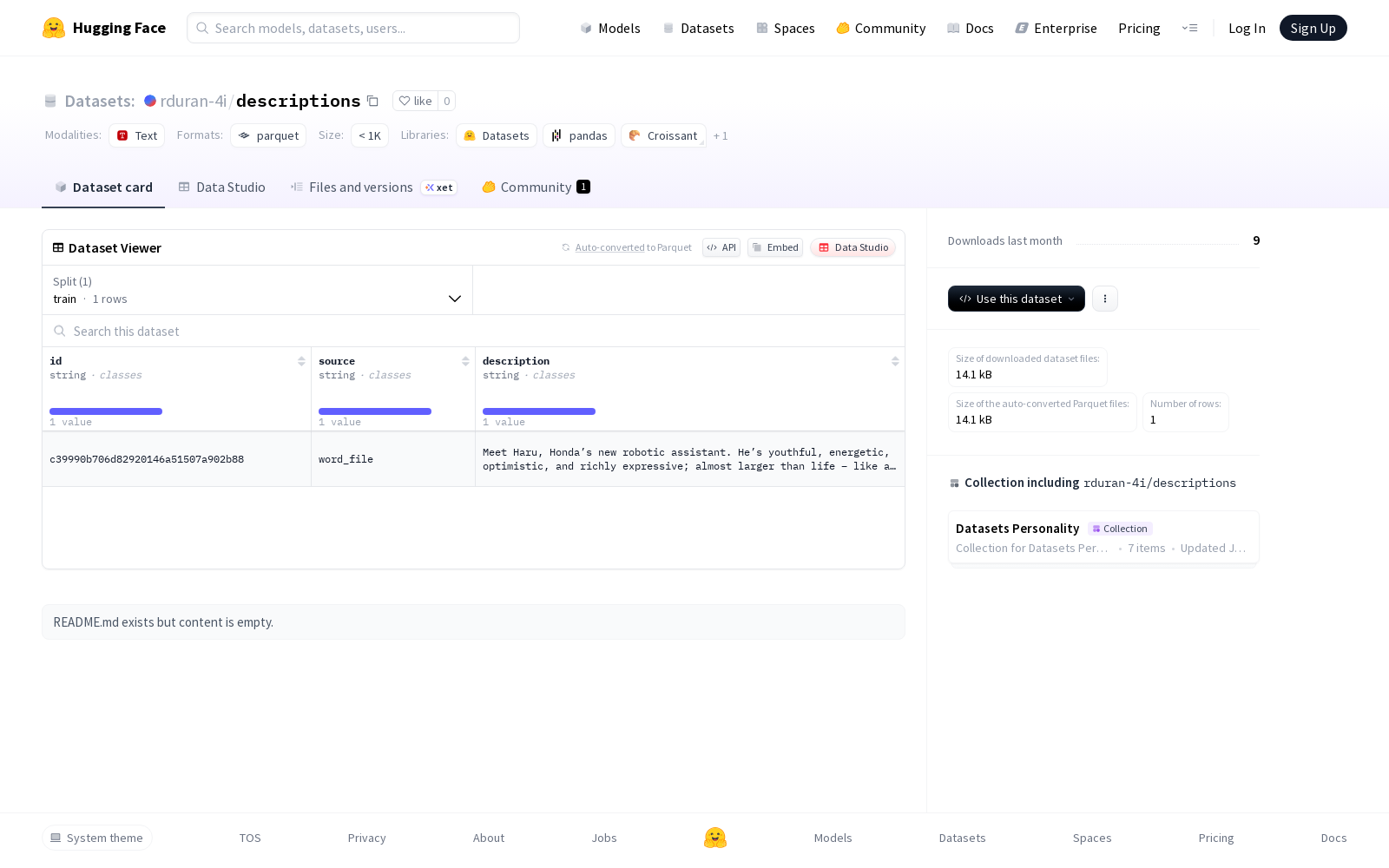Click the Log In link
The image size is (1389, 868).
pyautogui.click(x=1247, y=28)
